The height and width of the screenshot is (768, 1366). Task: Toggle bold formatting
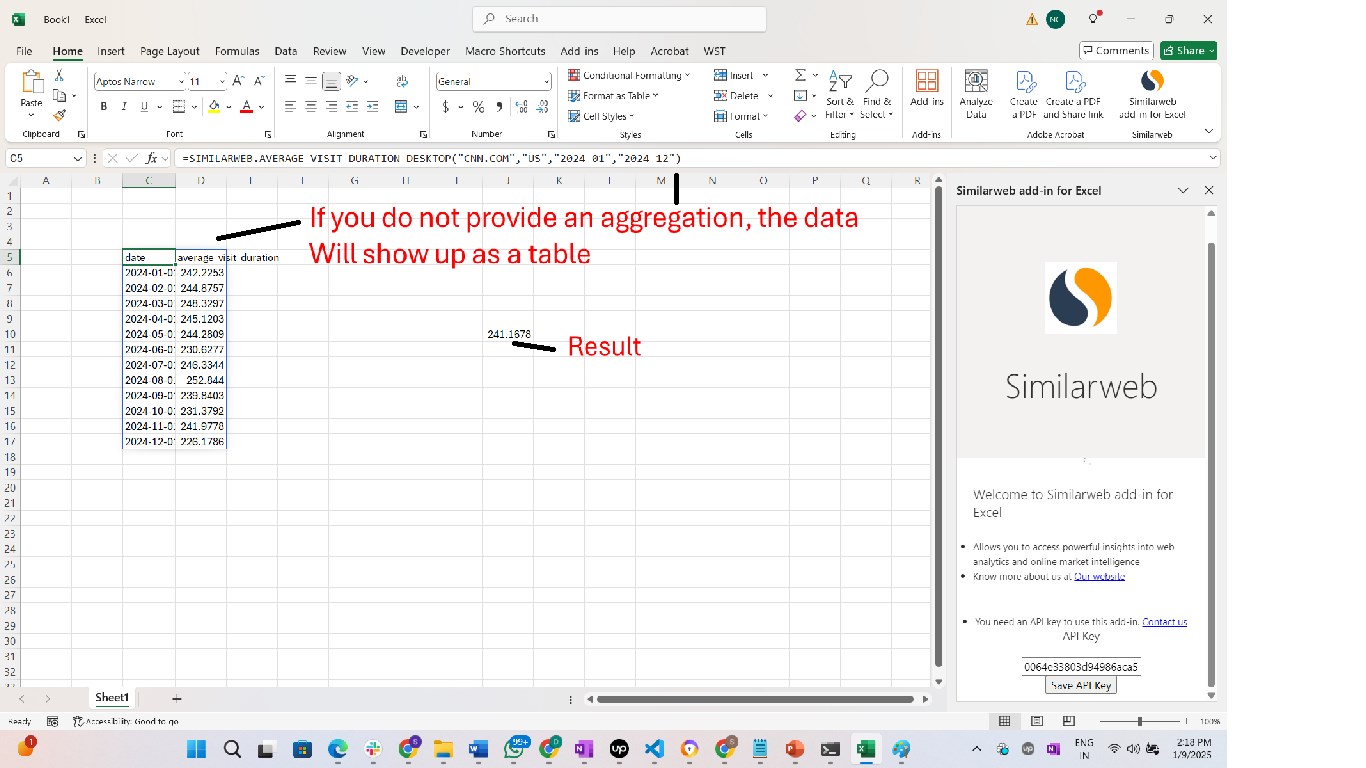tap(104, 107)
